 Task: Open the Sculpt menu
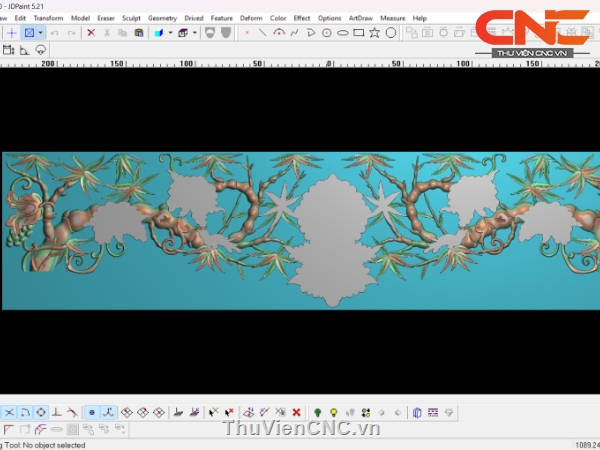(x=131, y=18)
